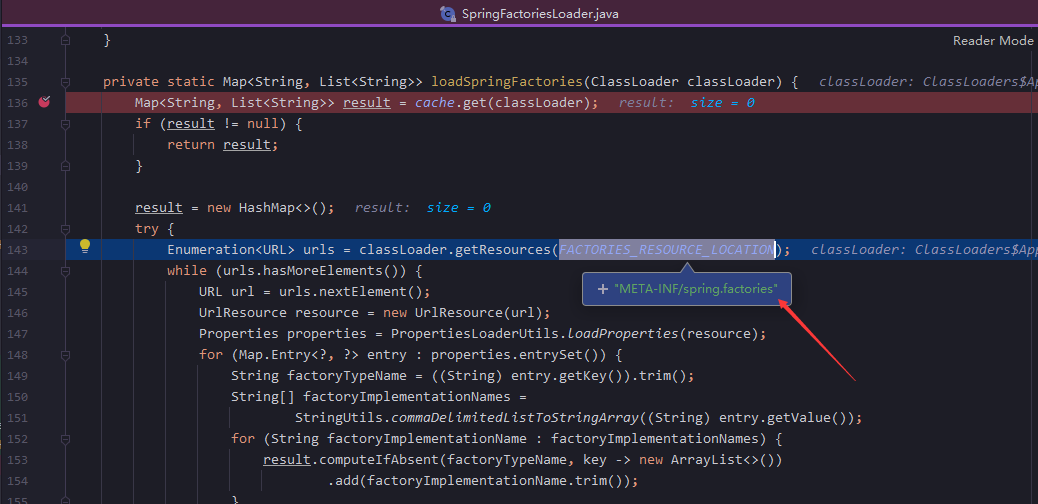Click line number 136 in the gutter
Screen dimensions: 1038x504
coord(17,103)
